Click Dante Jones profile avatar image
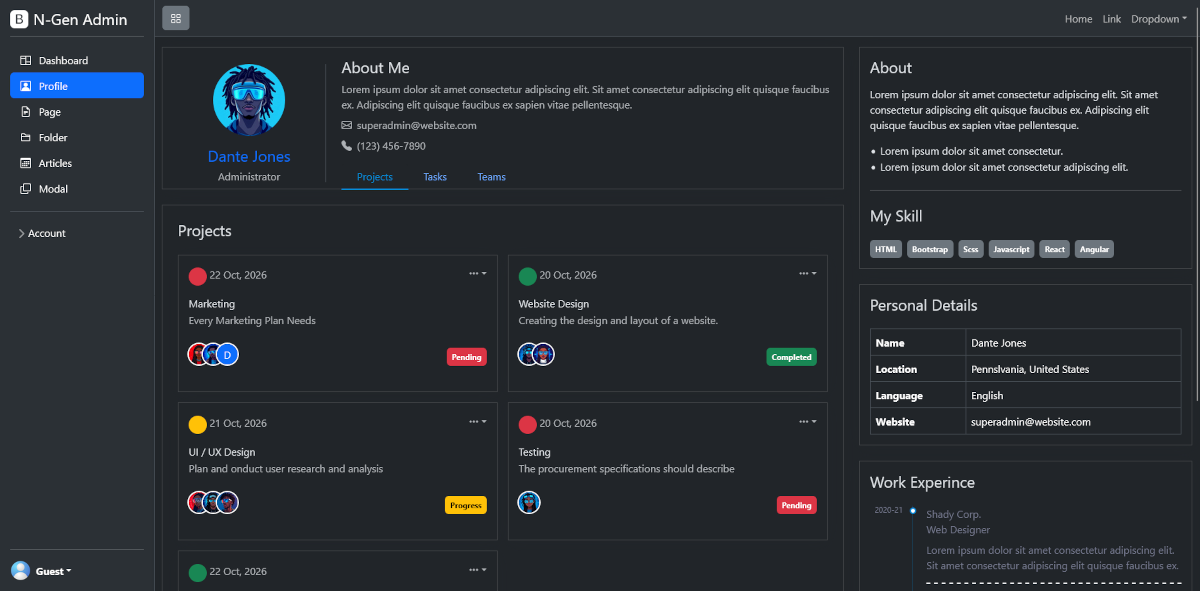 (249, 101)
